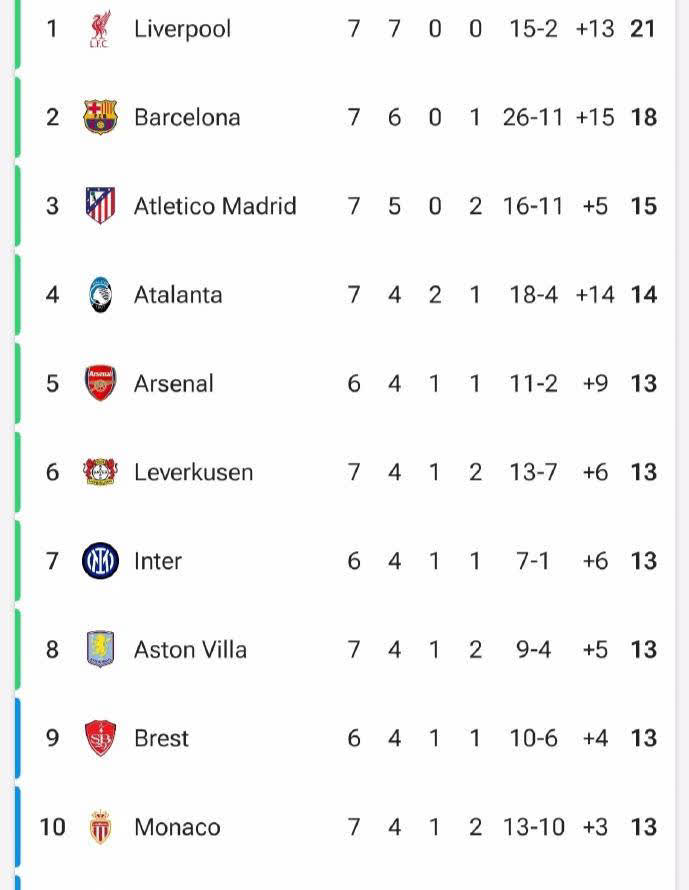Select the Aston Villa team name
689x890 pixels.
190,649
